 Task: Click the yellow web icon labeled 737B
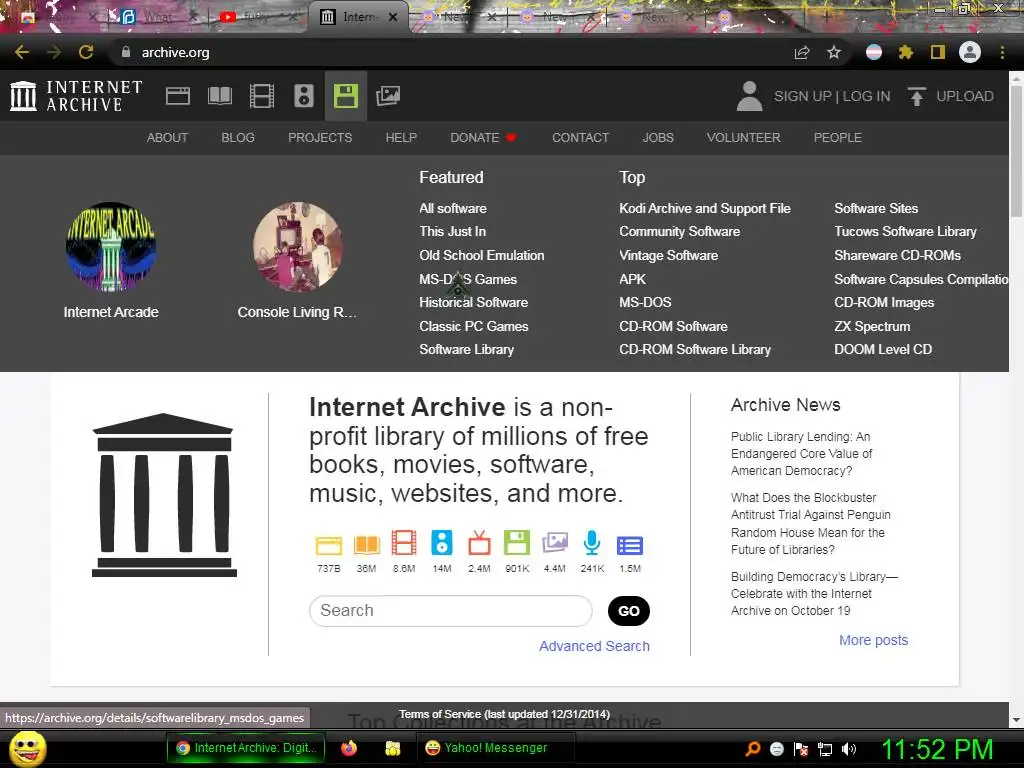[x=328, y=545]
